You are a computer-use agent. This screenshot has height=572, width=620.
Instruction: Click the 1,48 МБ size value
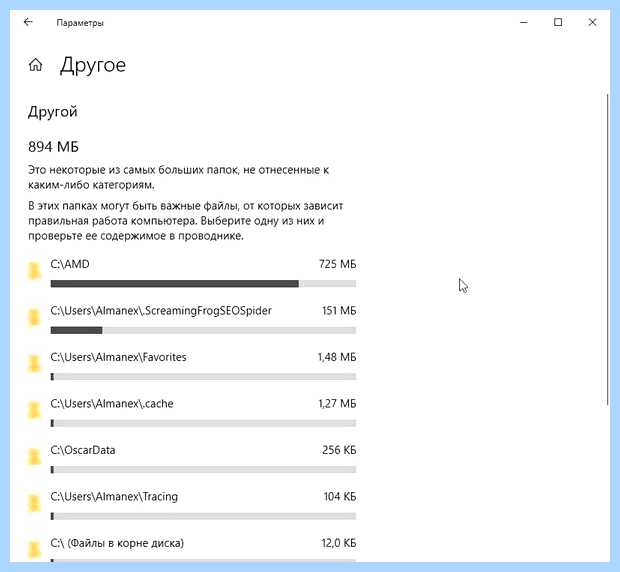tap(337, 357)
